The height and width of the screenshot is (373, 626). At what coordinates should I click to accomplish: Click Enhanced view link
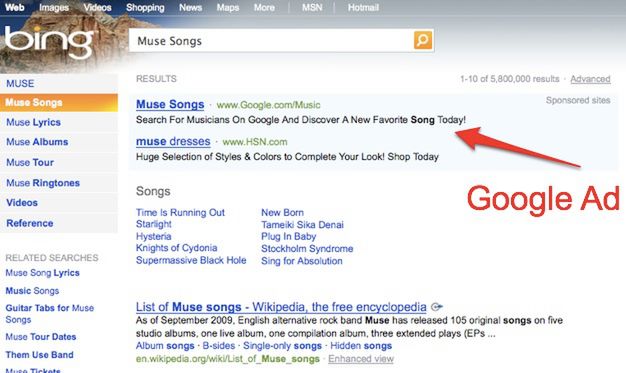click(x=361, y=359)
